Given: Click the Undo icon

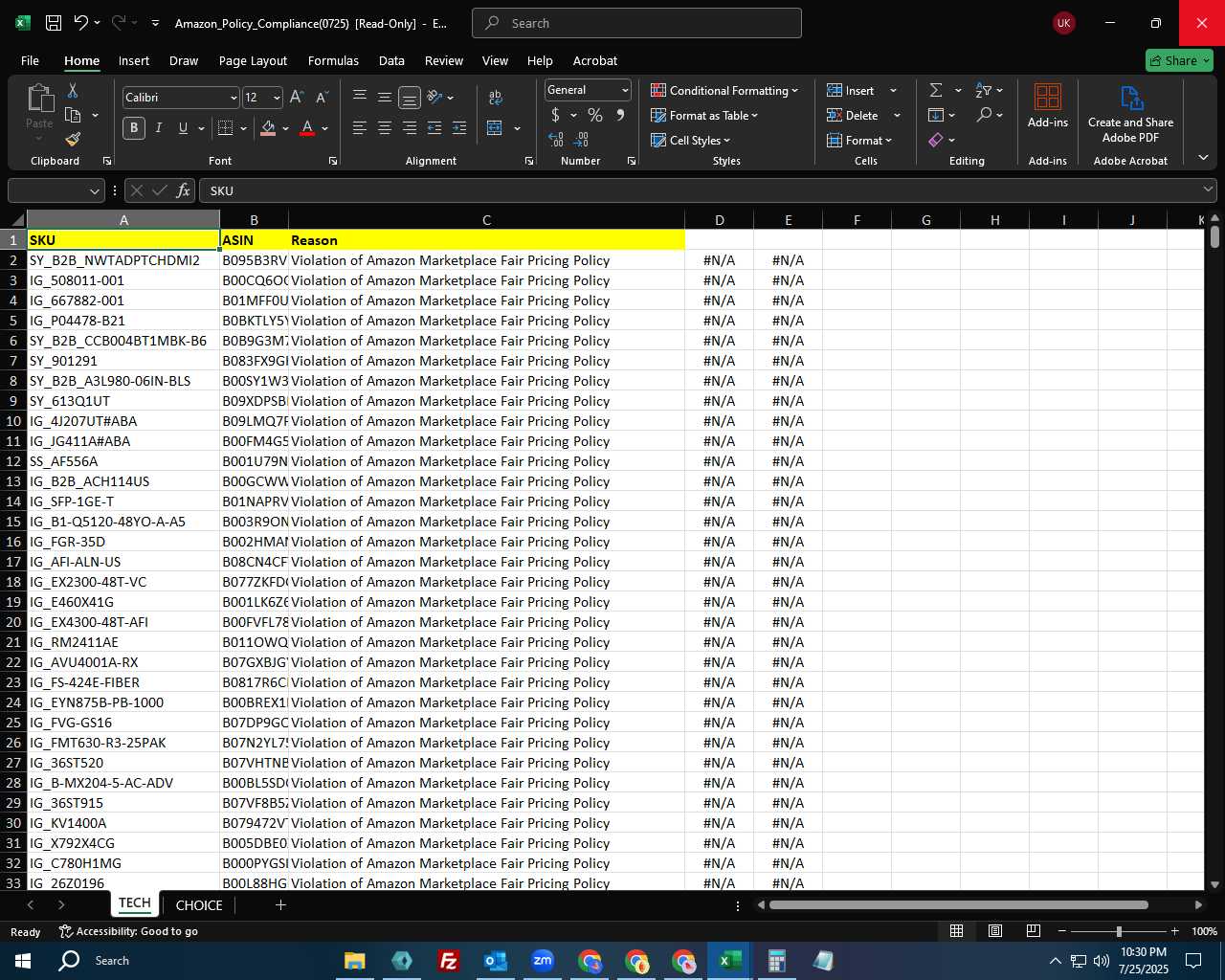Looking at the screenshot, I should [x=81, y=23].
